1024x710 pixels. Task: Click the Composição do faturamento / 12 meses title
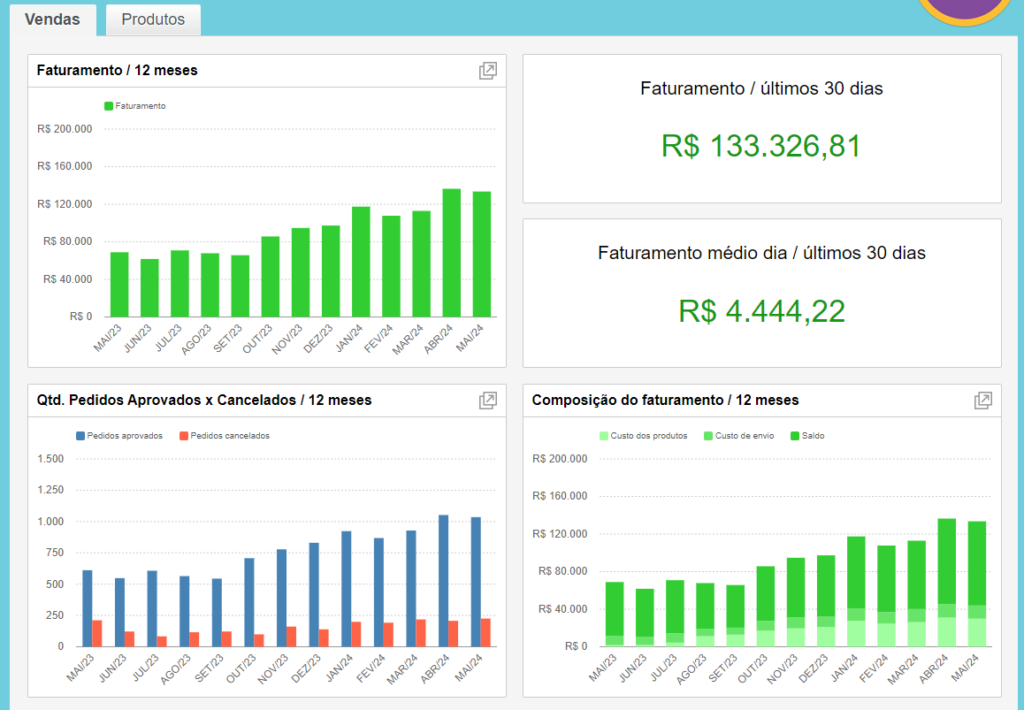pyautogui.click(x=665, y=400)
